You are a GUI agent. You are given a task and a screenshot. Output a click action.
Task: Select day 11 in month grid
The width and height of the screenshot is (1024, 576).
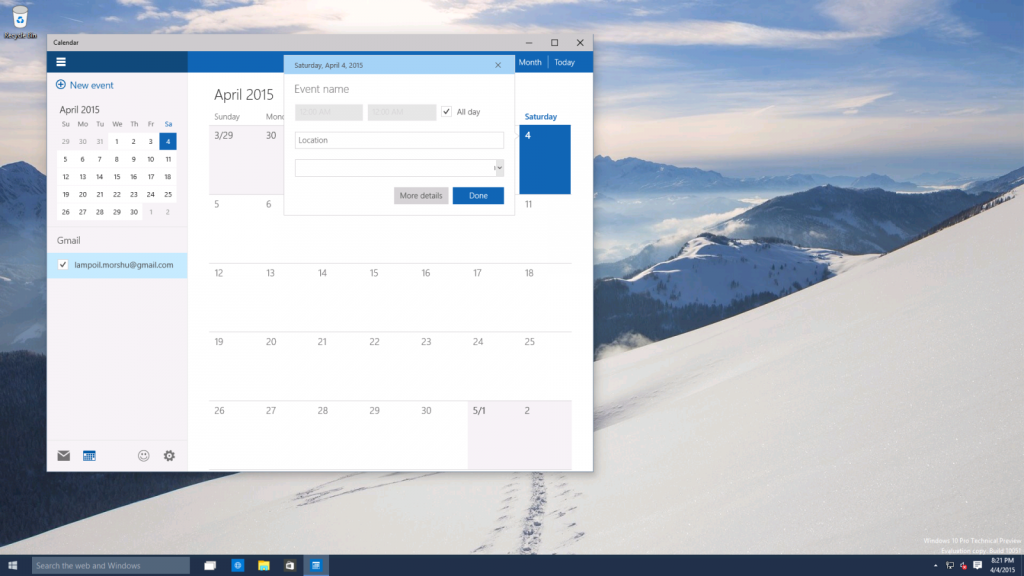[x=545, y=229]
